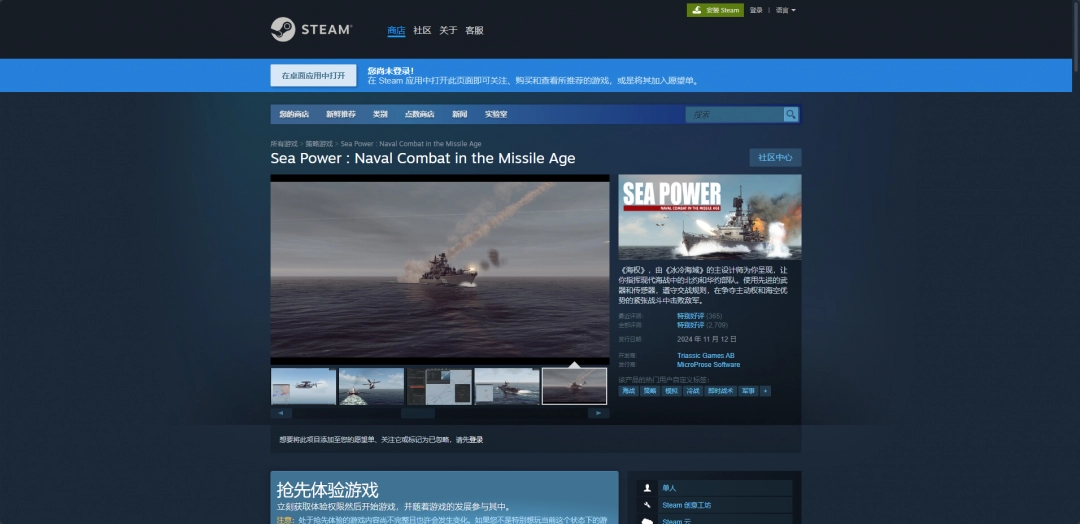Open the 您的商店 tab

[294, 114]
